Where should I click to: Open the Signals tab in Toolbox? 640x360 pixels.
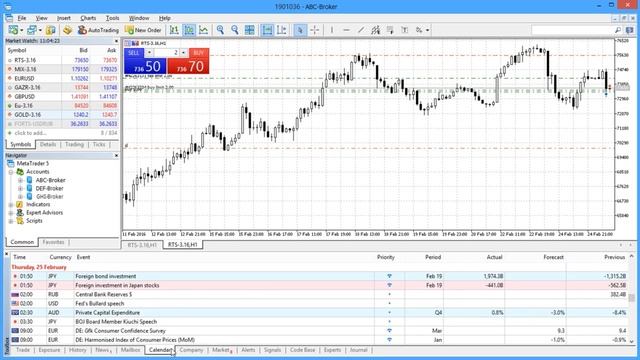tap(272, 350)
